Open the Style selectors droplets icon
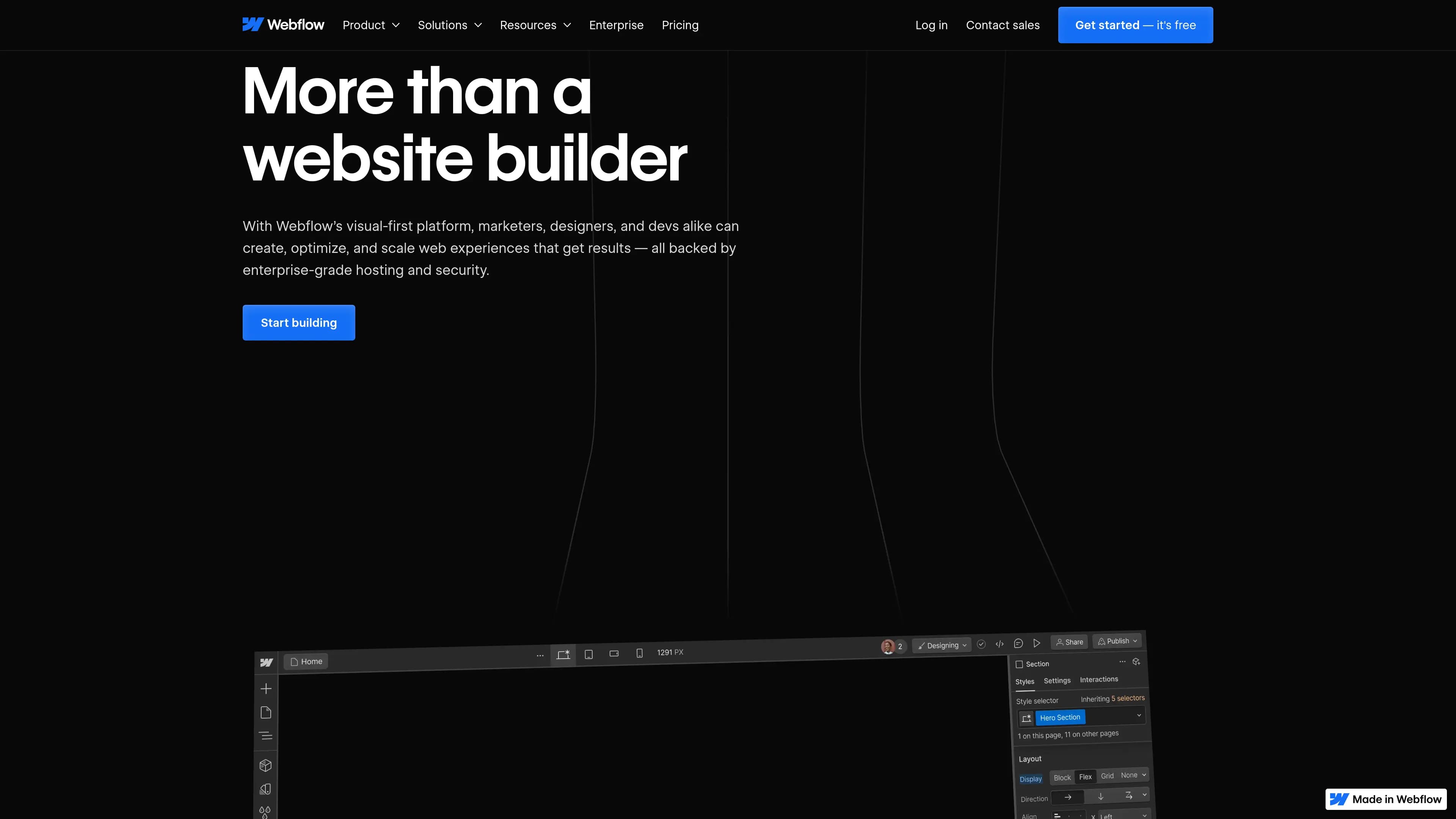The image size is (1456, 819). pos(265,812)
